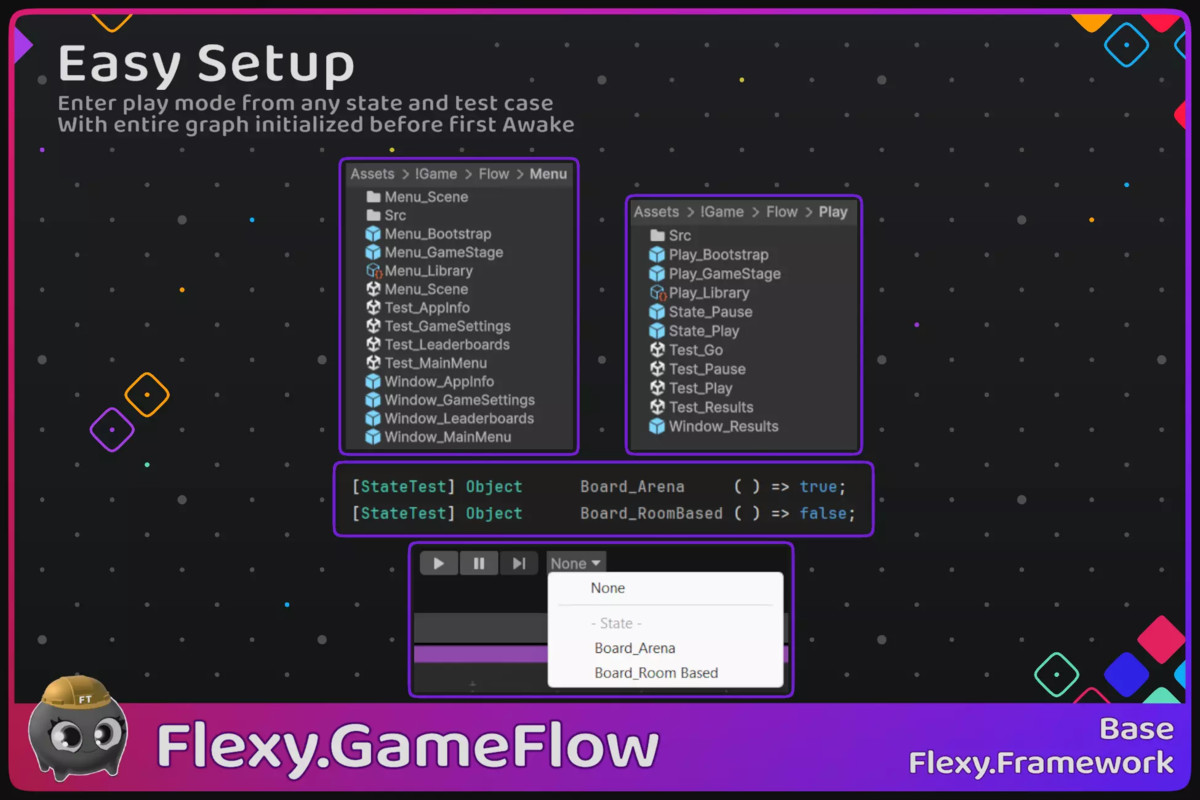The image size is (1200, 800).
Task: Click the true value in code
Action: 818,487
